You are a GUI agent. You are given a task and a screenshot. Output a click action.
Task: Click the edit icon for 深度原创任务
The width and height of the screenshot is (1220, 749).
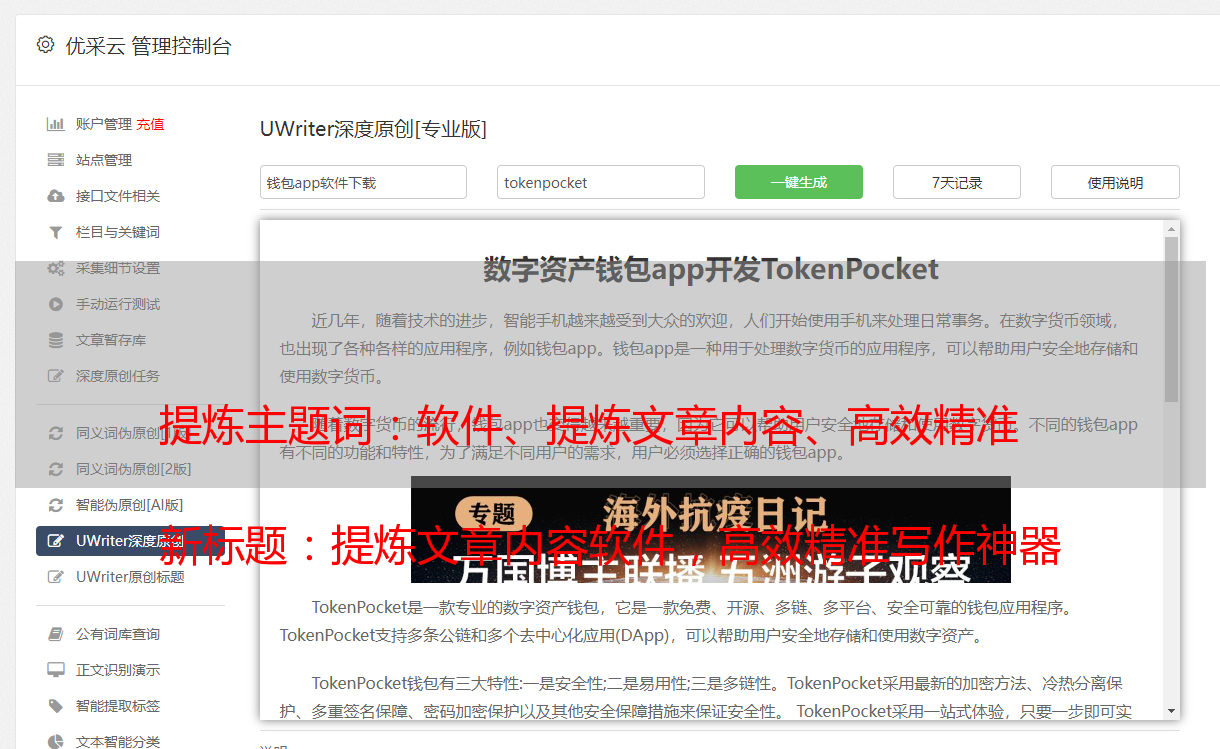[56, 376]
